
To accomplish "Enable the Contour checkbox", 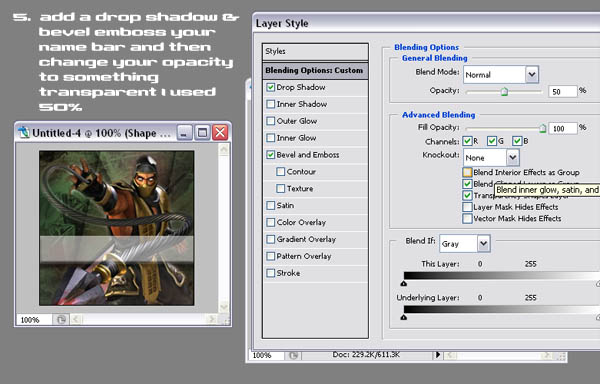I will (280, 171).
